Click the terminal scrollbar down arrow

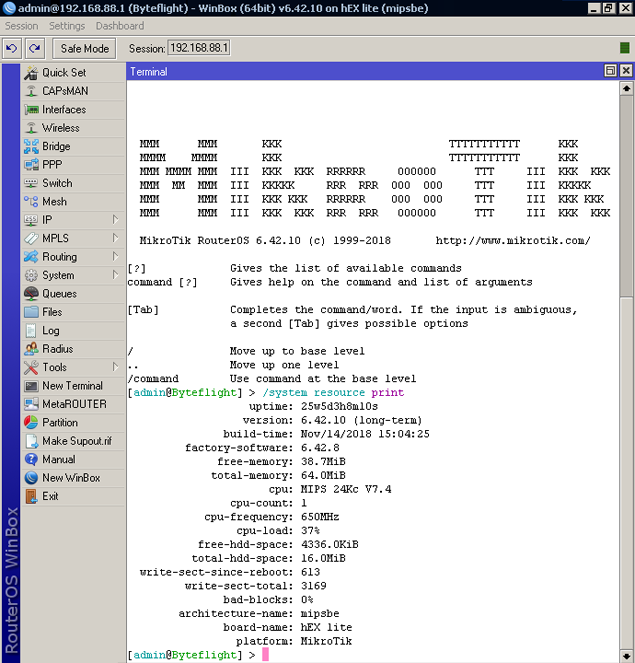tap(626, 655)
